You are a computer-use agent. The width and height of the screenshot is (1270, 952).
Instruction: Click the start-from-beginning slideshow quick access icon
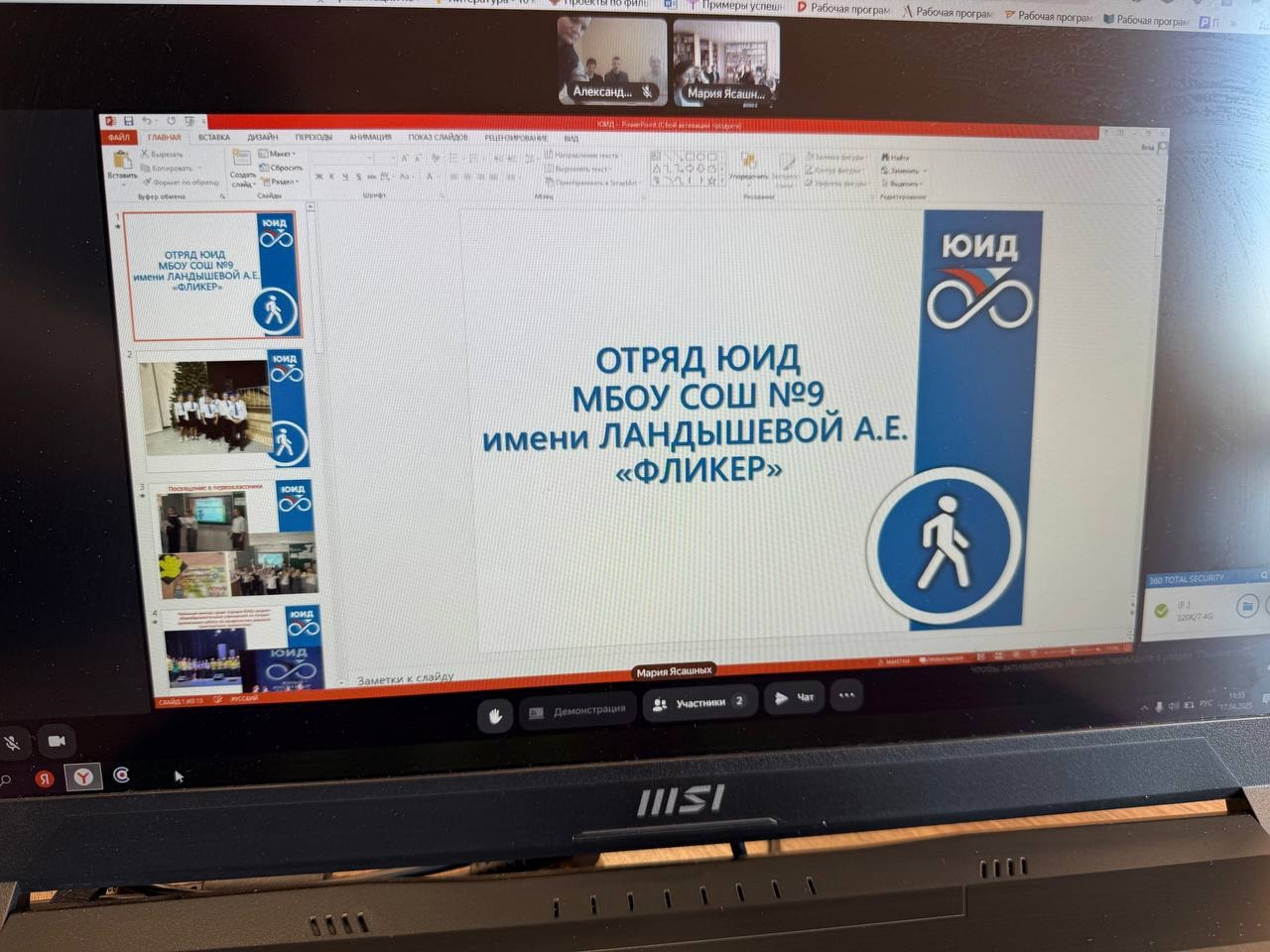(189, 121)
